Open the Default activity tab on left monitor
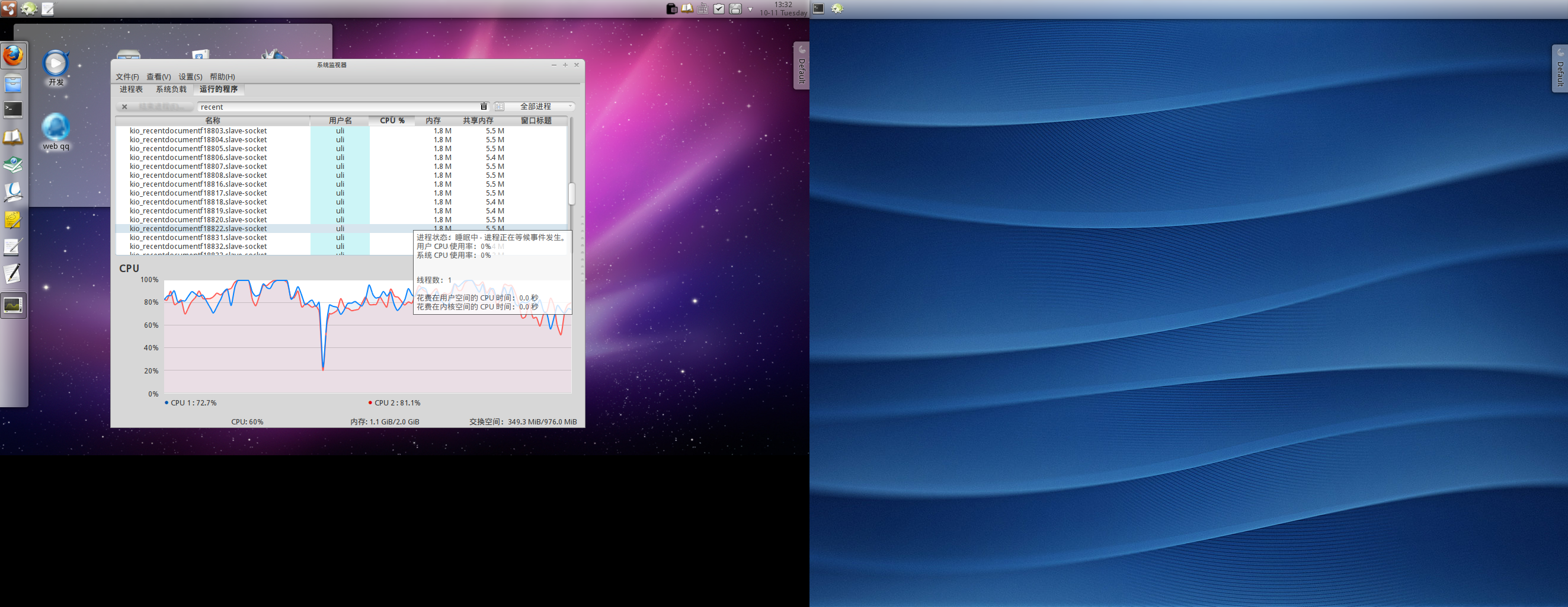The image size is (1568, 607). click(x=802, y=65)
